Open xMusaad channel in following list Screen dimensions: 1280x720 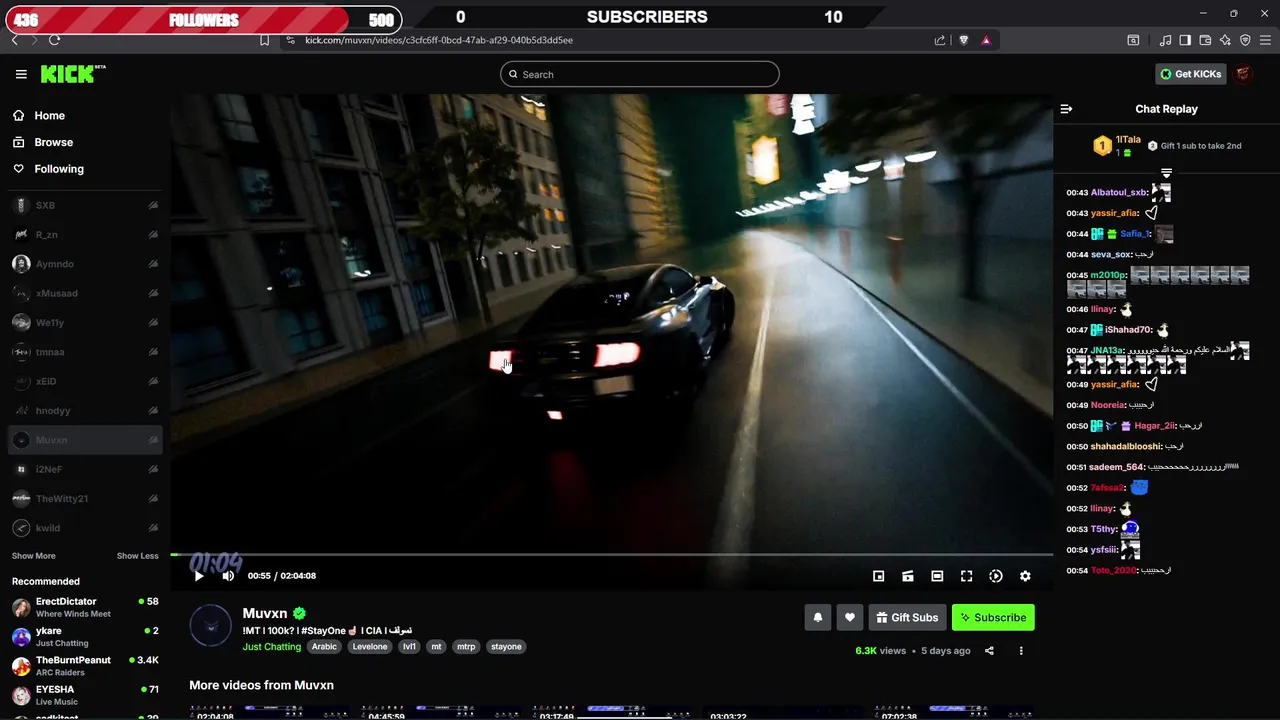85,293
